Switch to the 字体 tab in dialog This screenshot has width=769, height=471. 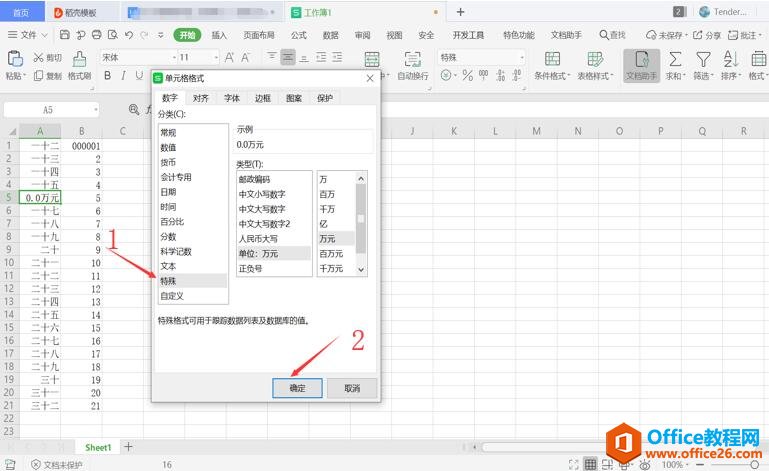(x=231, y=98)
